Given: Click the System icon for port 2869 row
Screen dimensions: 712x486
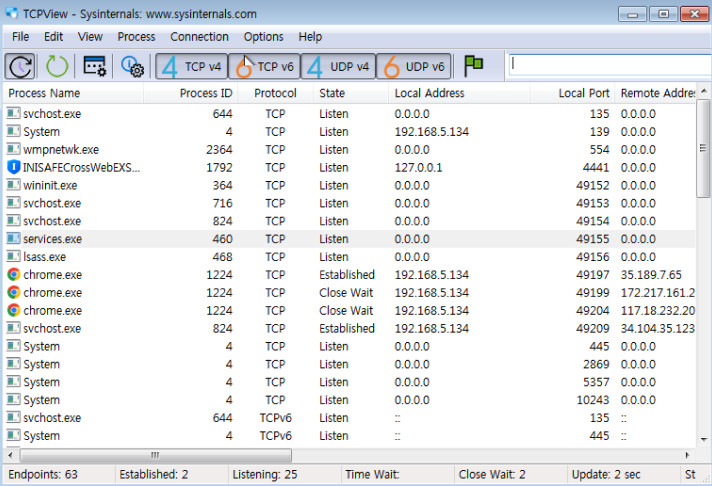Looking at the screenshot, I should 14,364.
